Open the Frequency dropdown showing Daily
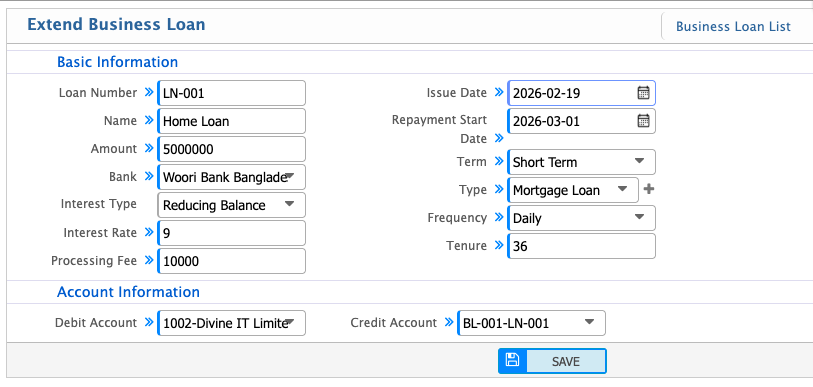Viewport: 813px width, 387px height. (581, 218)
